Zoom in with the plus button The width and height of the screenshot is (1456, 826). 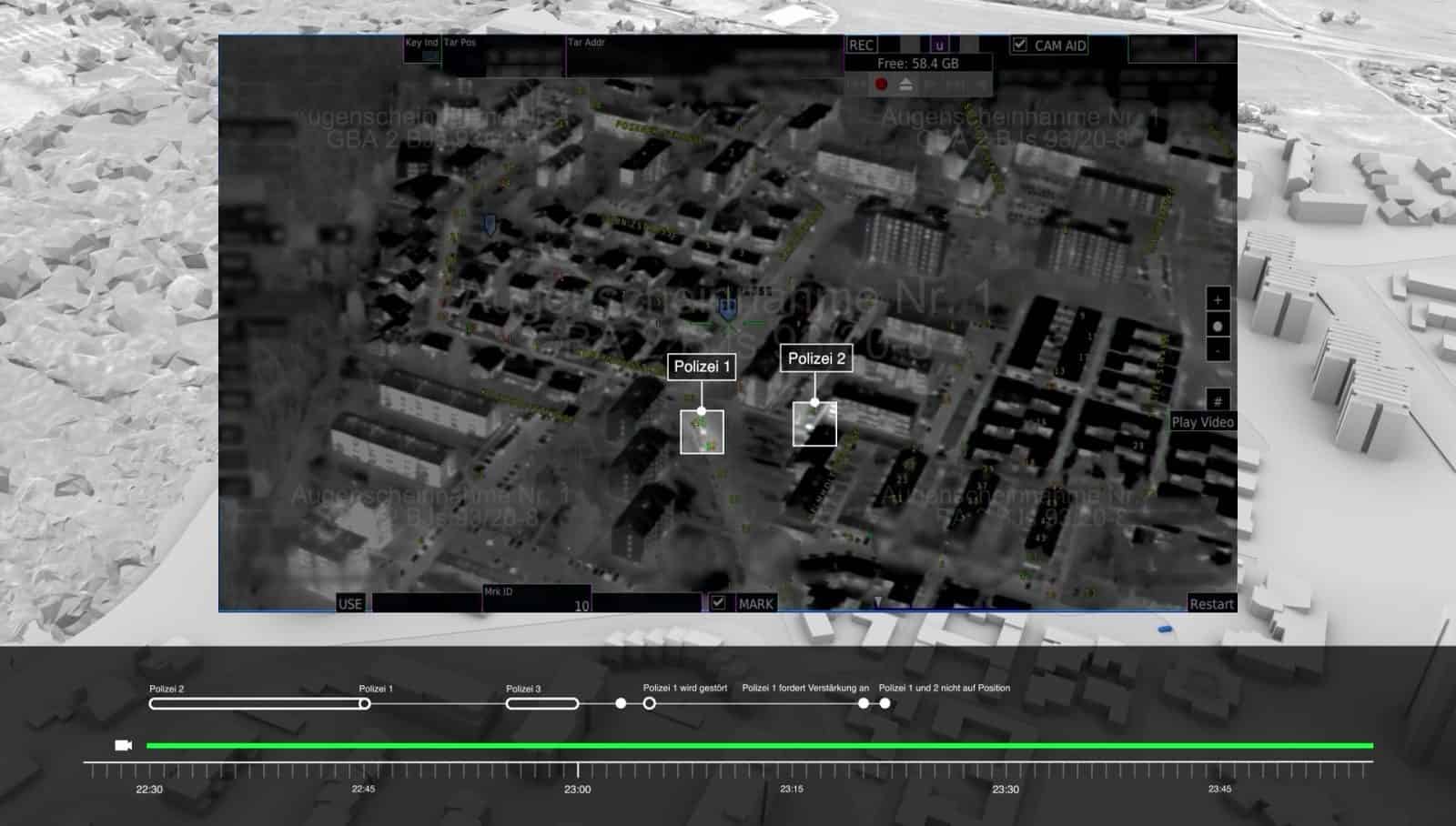point(1218,300)
